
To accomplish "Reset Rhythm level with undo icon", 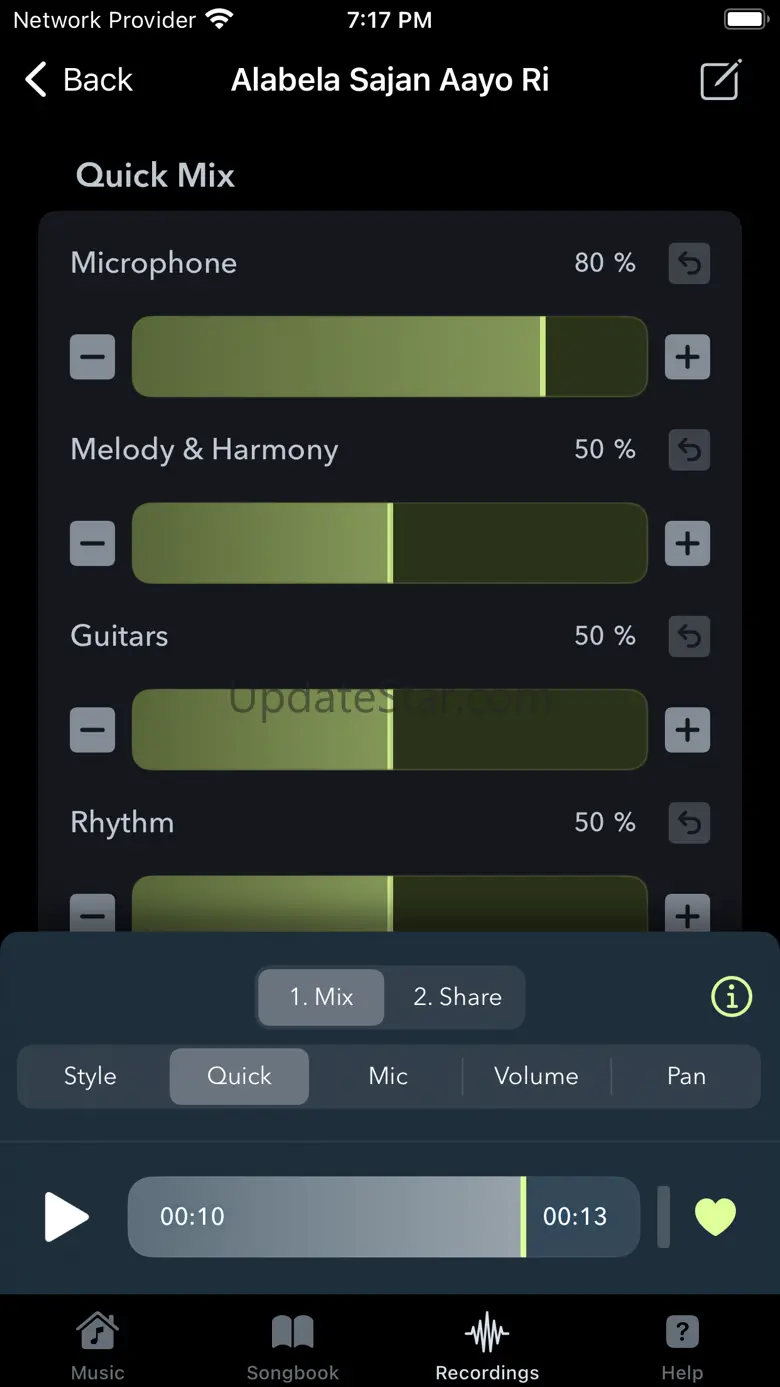I will pyautogui.click(x=689, y=823).
